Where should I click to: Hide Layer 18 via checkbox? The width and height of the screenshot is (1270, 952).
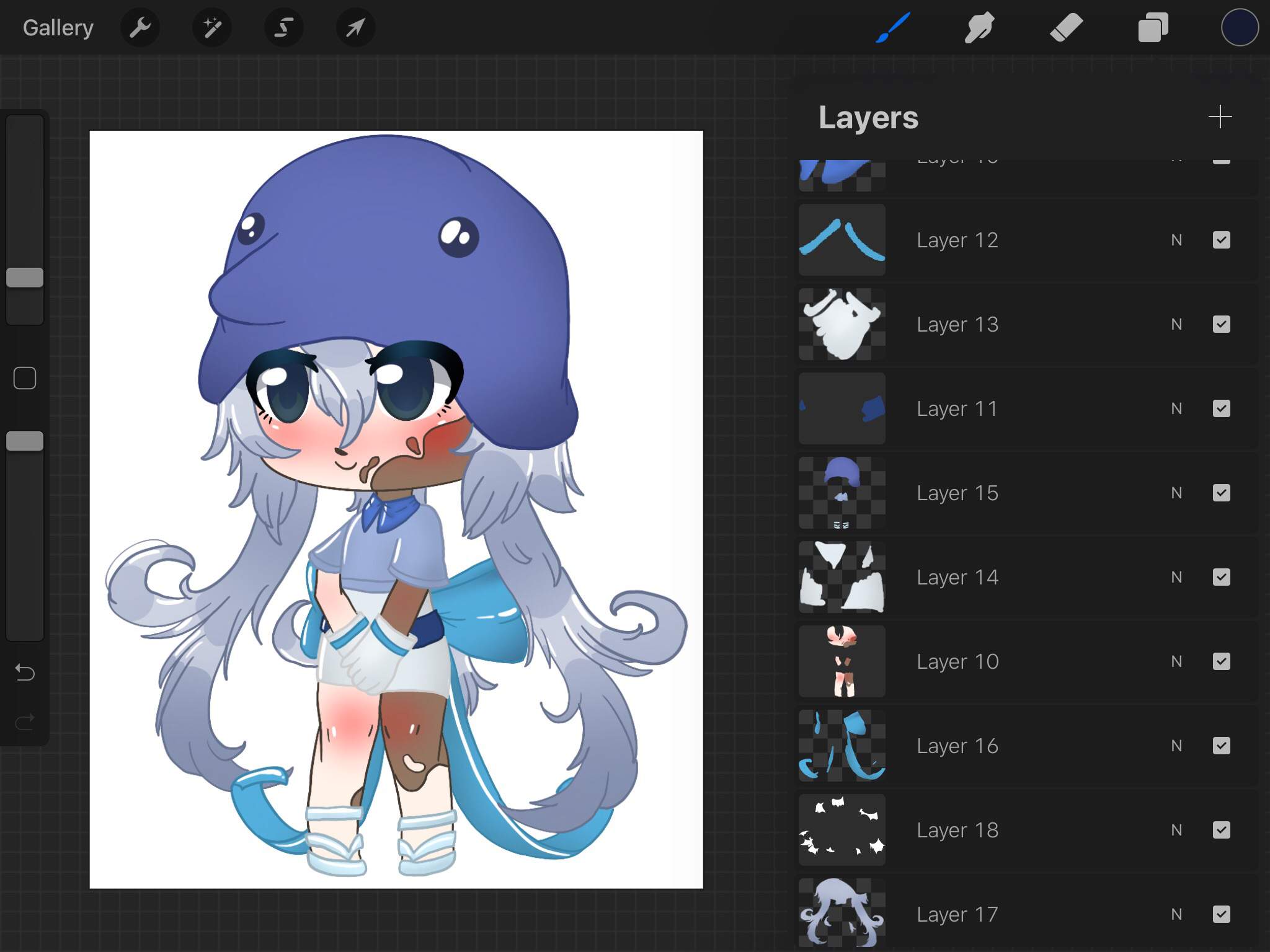(1221, 830)
